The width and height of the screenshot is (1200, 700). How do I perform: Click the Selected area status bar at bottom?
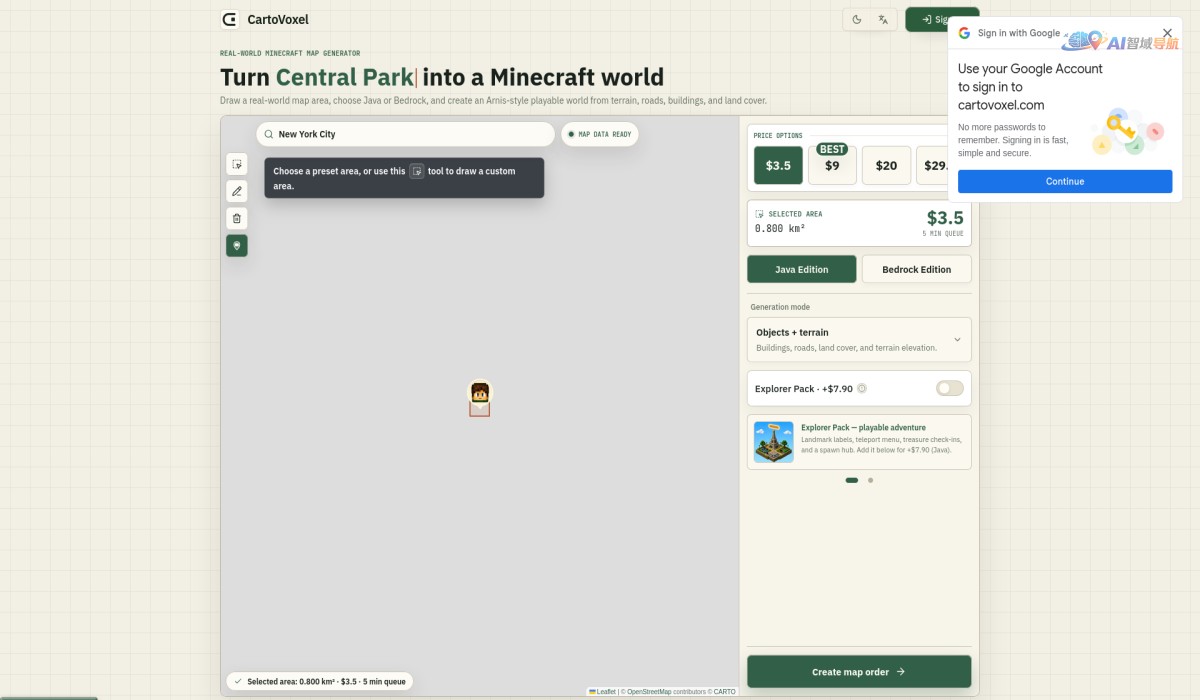[319, 681]
